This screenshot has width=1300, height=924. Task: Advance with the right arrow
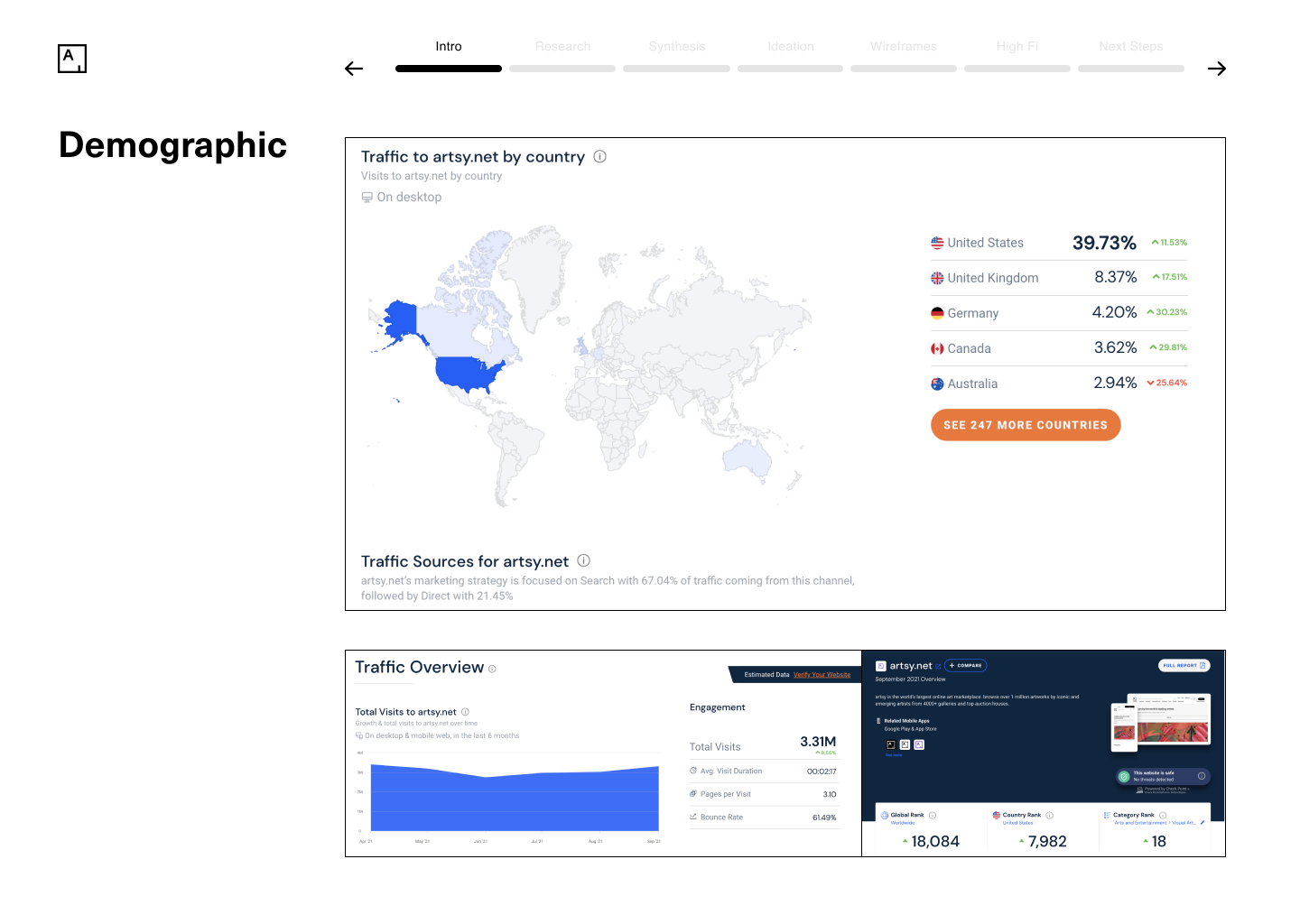(1217, 69)
